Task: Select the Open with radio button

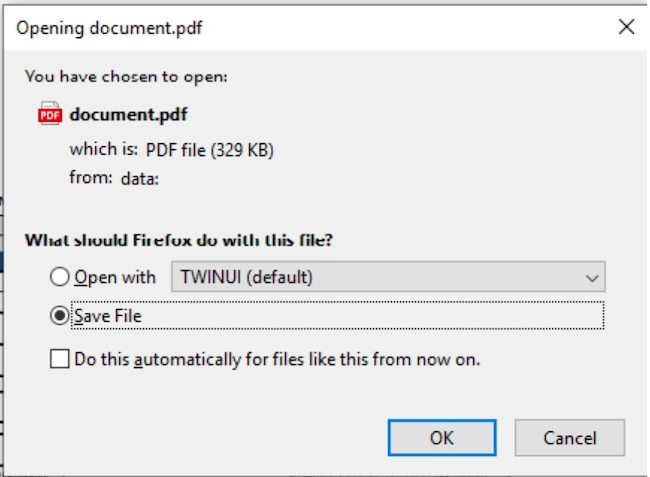Action: (x=59, y=277)
